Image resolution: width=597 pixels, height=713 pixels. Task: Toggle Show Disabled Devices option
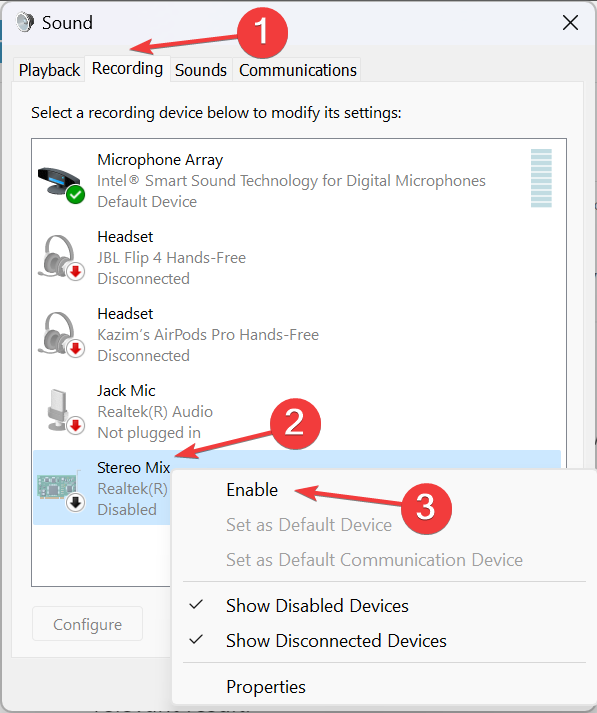(x=317, y=606)
